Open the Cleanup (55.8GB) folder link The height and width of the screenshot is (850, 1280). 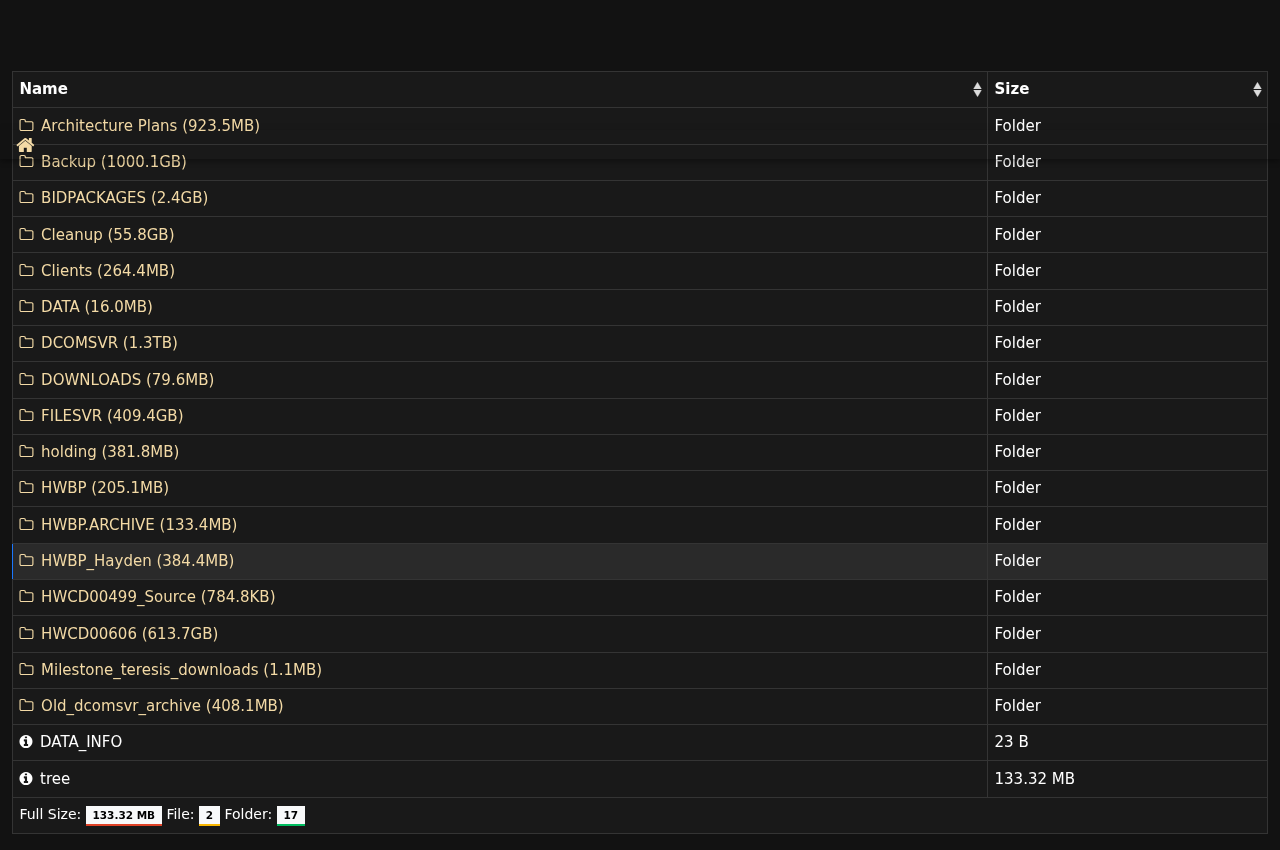click(x=107, y=235)
